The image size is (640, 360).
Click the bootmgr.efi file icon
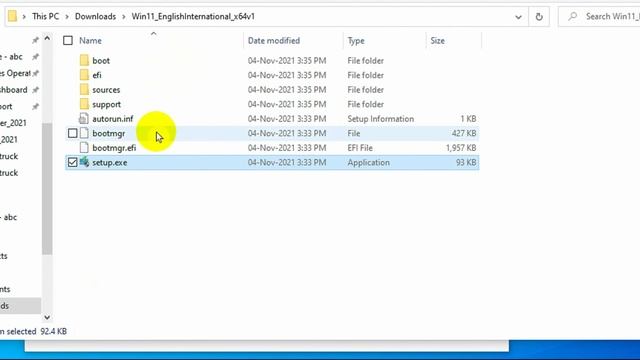[x=84, y=148]
